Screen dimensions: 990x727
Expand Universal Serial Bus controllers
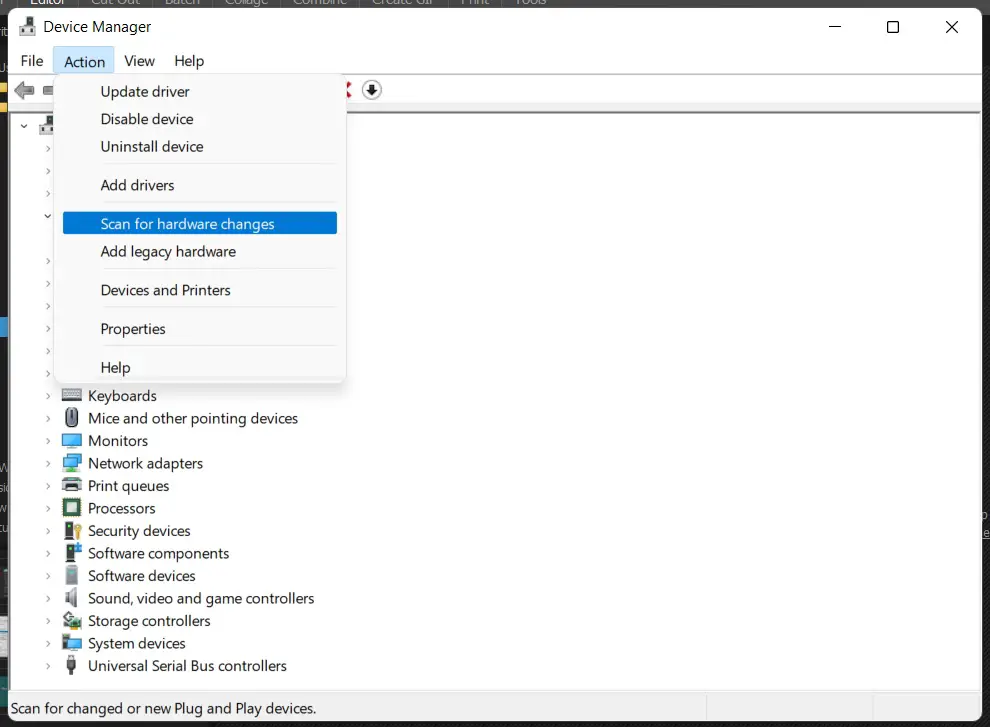tap(48, 666)
